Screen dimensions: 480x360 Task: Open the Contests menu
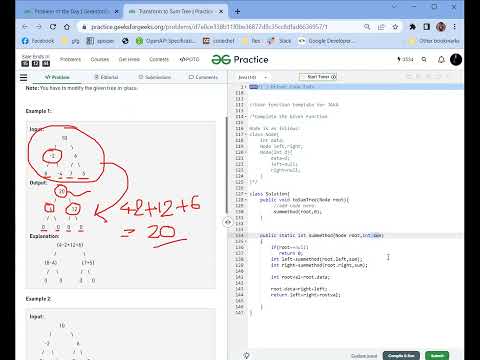pyautogui.click(x=159, y=59)
